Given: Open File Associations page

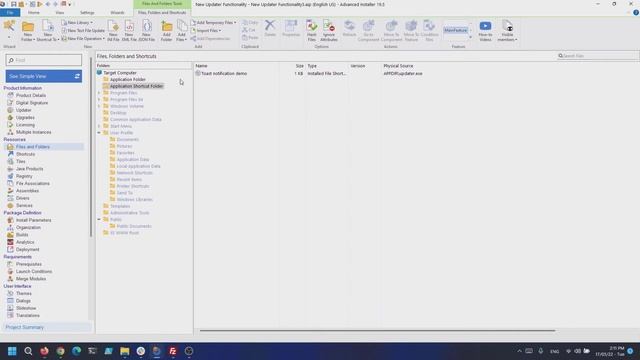Looking at the screenshot, I should click(x=32, y=184).
